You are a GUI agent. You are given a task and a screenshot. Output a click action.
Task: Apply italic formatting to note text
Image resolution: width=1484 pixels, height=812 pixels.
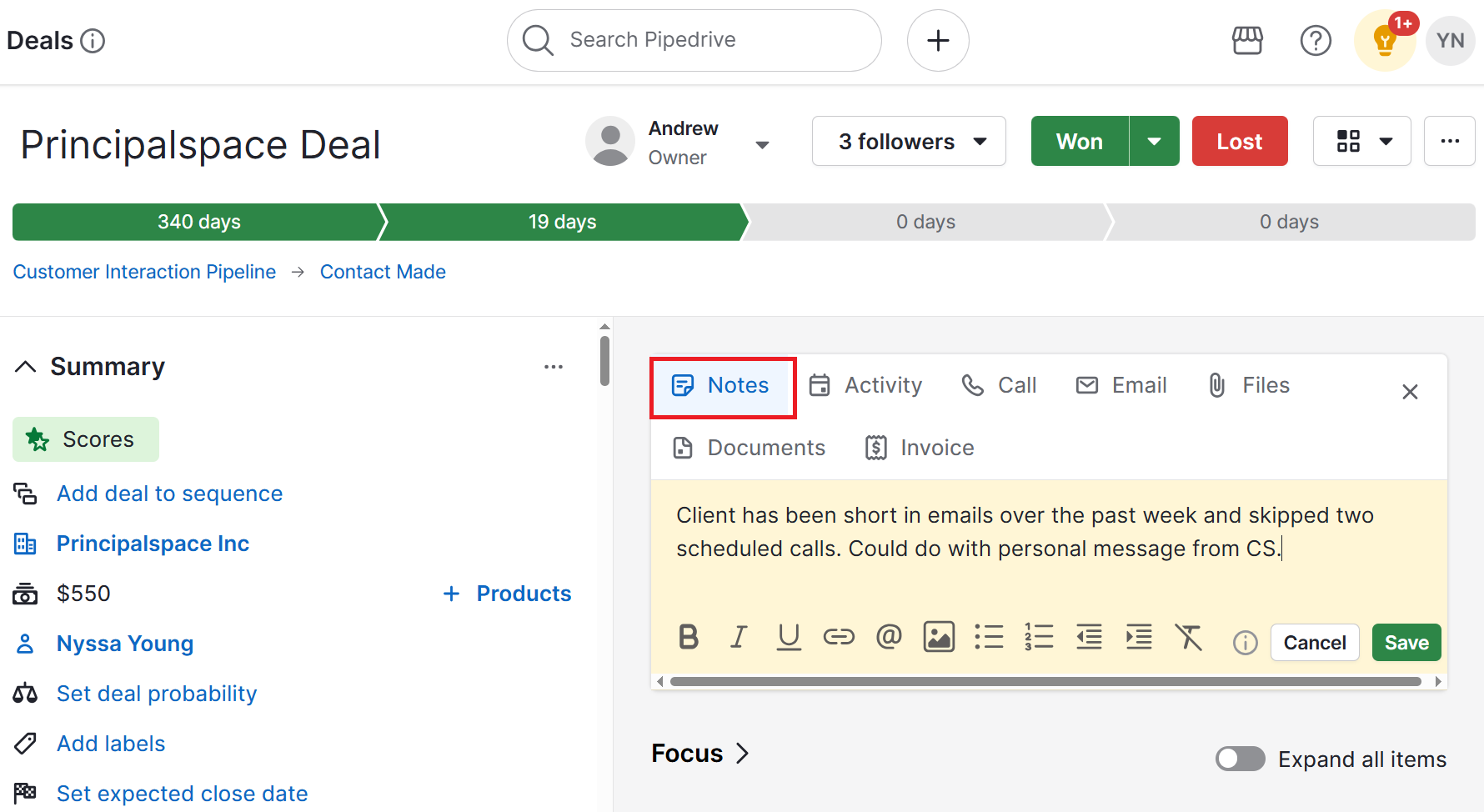click(739, 637)
